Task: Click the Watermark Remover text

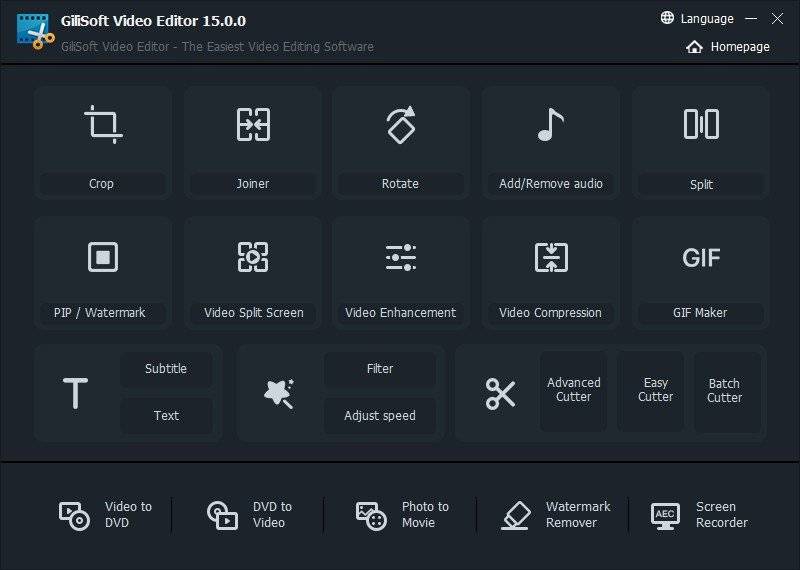Action: pyautogui.click(x=578, y=514)
